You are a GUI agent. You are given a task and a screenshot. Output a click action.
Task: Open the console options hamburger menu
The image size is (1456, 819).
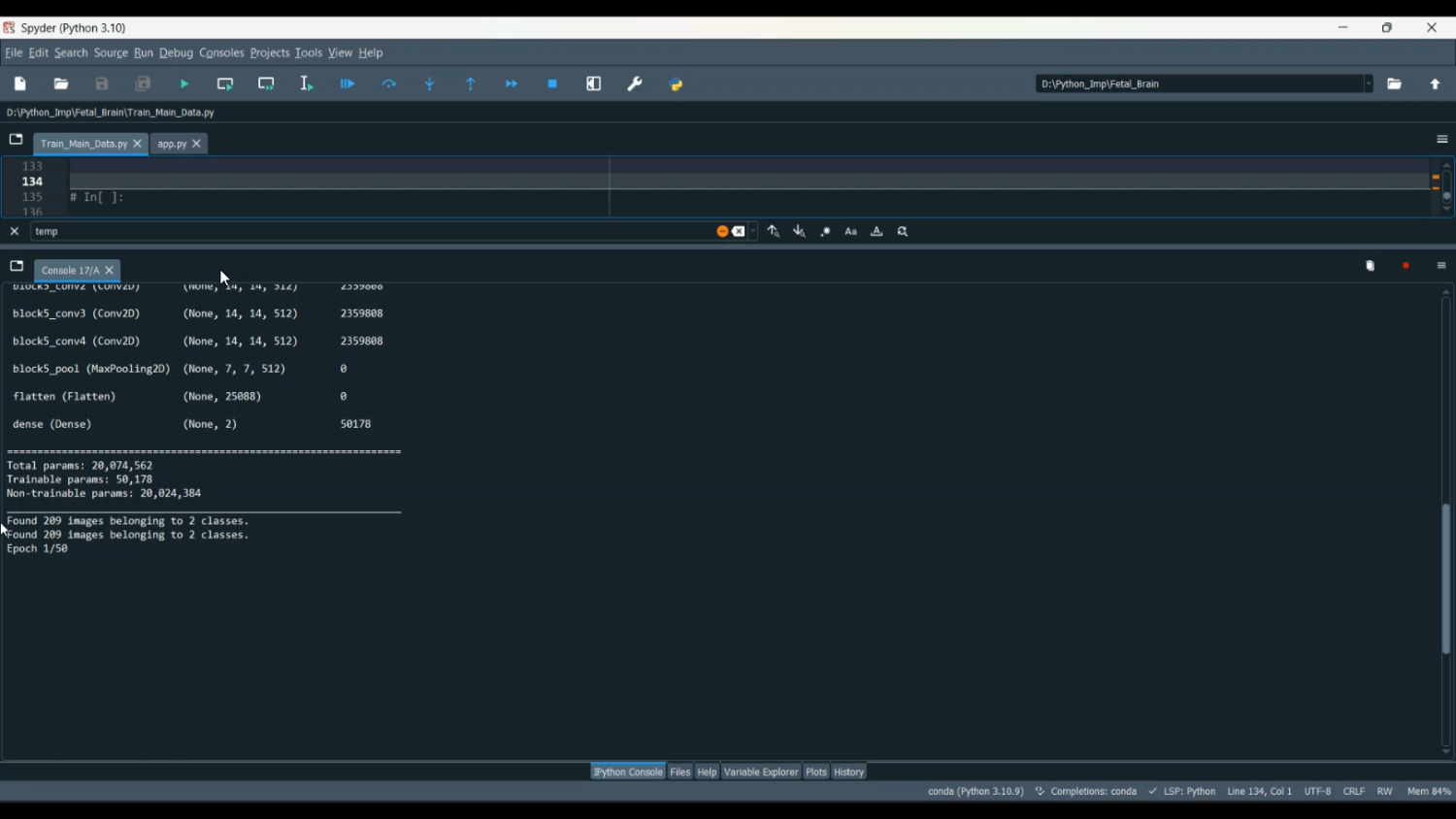pyautogui.click(x=1441, y=267)
